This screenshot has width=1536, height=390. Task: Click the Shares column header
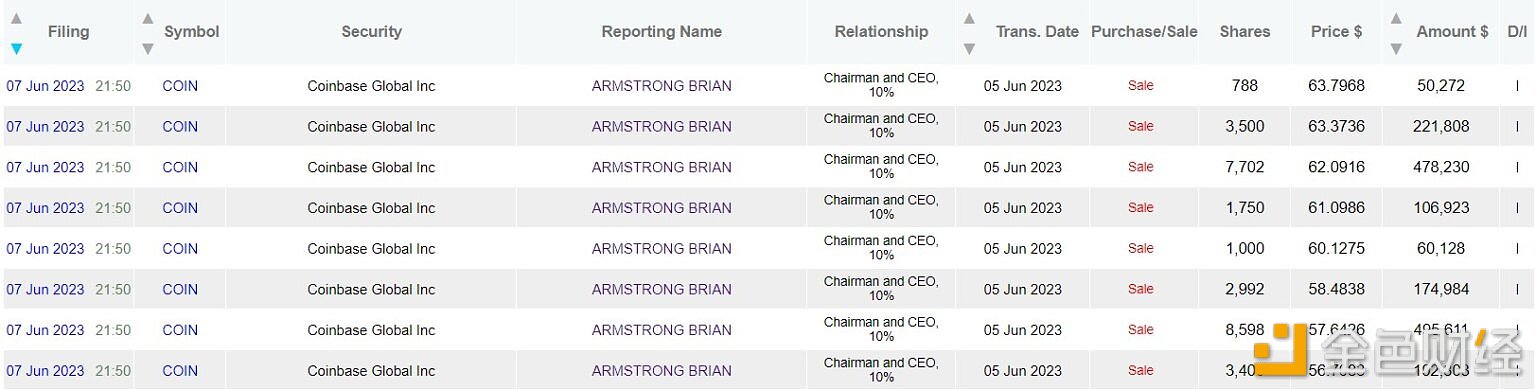1245,32
